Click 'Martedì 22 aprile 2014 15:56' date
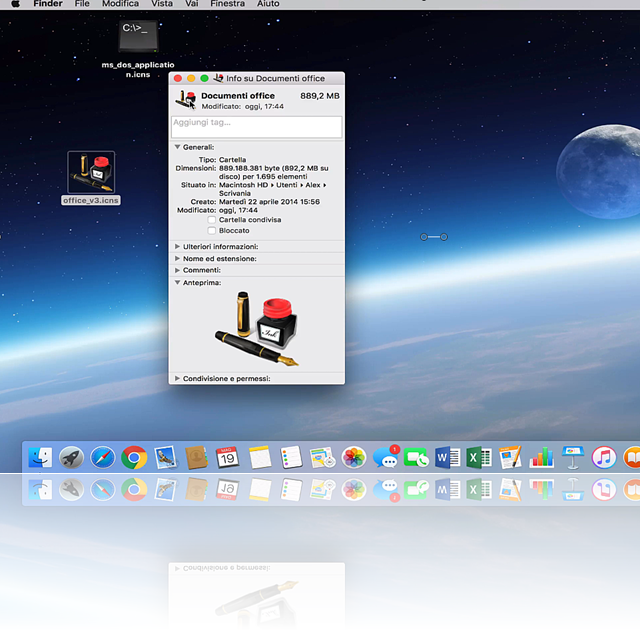Image resolution: width=640 pixels, height=630 pixels. pyautogui.click(x=269, y=202)
